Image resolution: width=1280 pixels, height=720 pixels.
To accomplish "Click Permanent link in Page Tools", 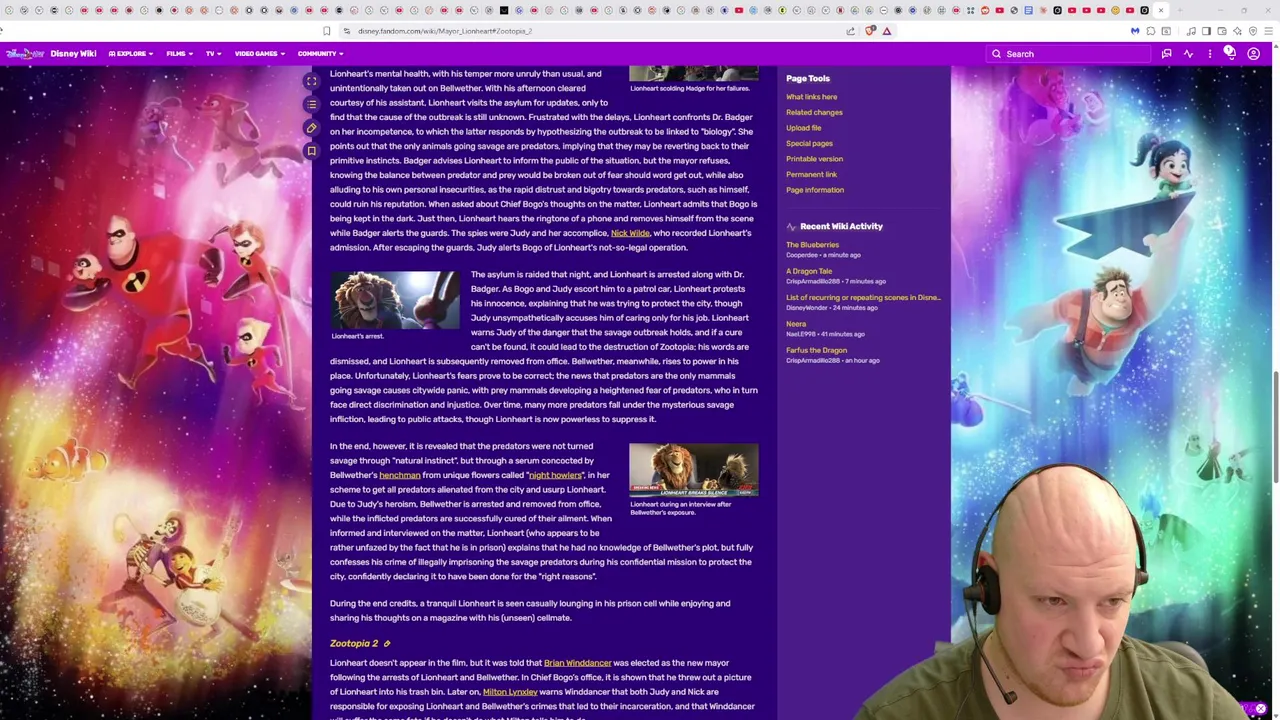I will click(x=811, y=174).
